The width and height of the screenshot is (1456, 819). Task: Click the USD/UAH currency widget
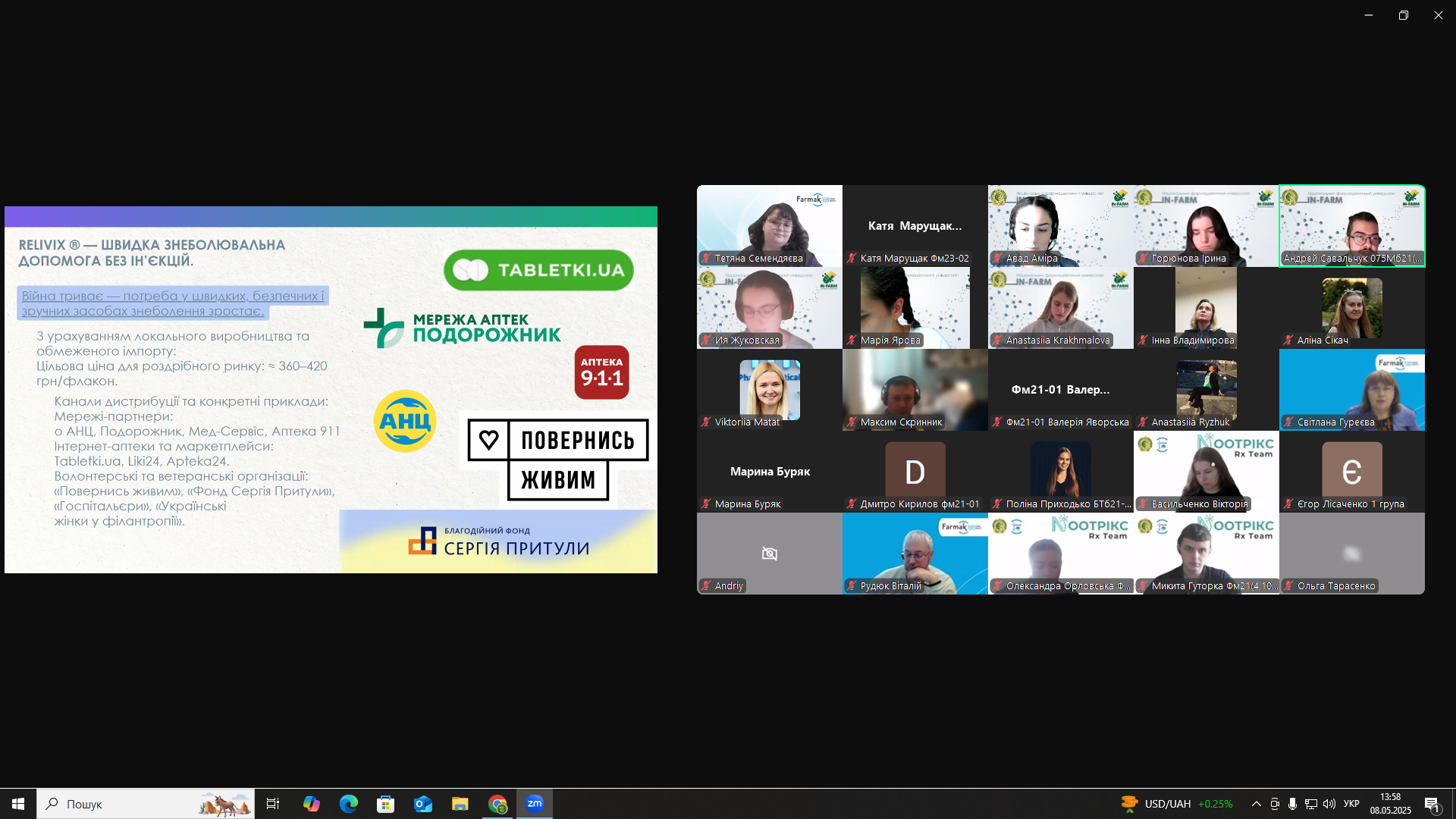(1177, 804)
